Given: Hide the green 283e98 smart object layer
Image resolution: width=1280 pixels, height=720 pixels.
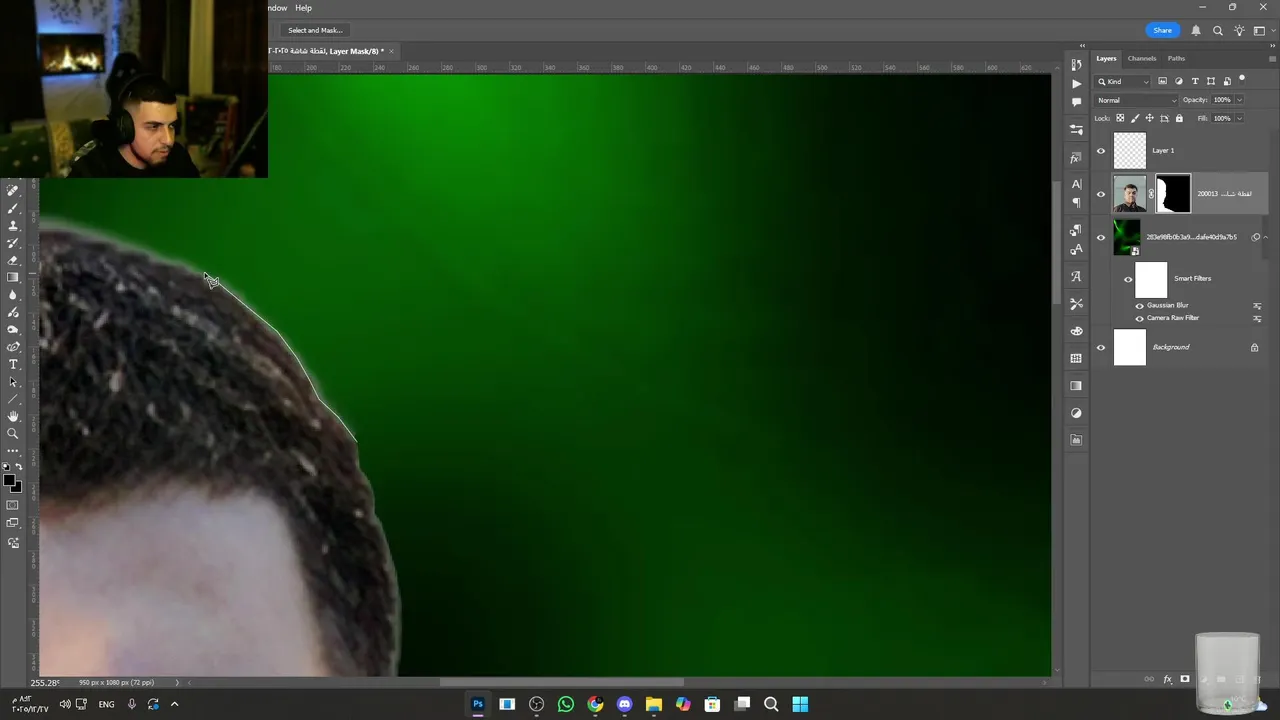Looking at the screenshot, I should click(1101, 237).
